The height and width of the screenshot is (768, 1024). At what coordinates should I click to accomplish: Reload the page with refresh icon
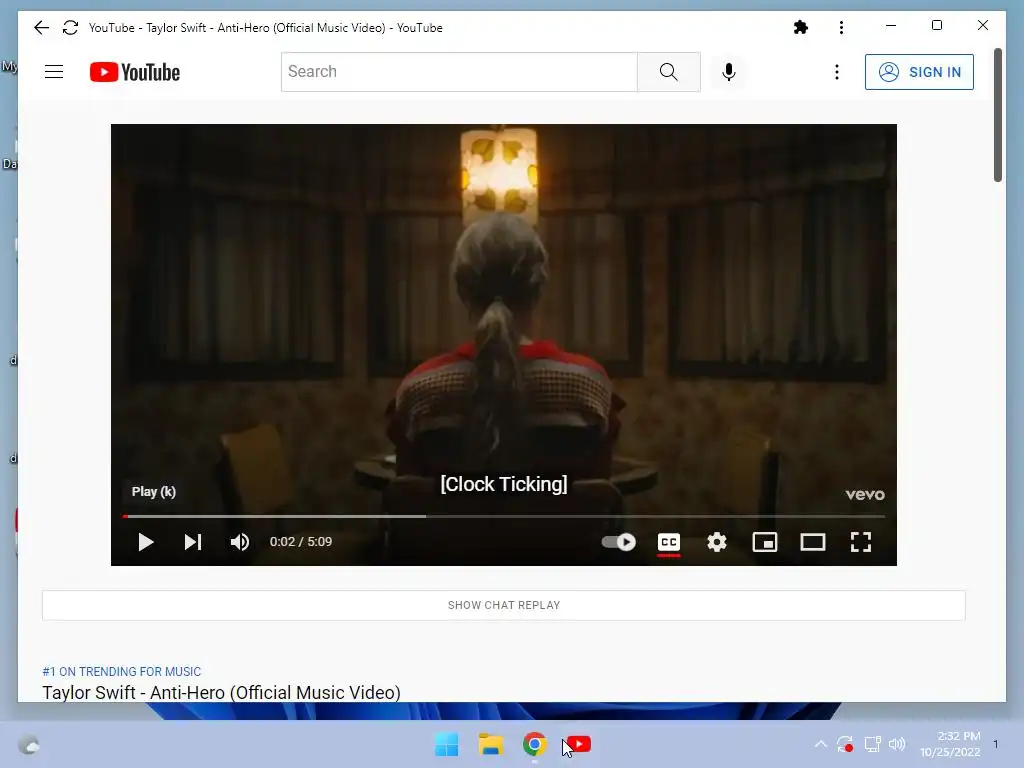(x=71, y=27)
